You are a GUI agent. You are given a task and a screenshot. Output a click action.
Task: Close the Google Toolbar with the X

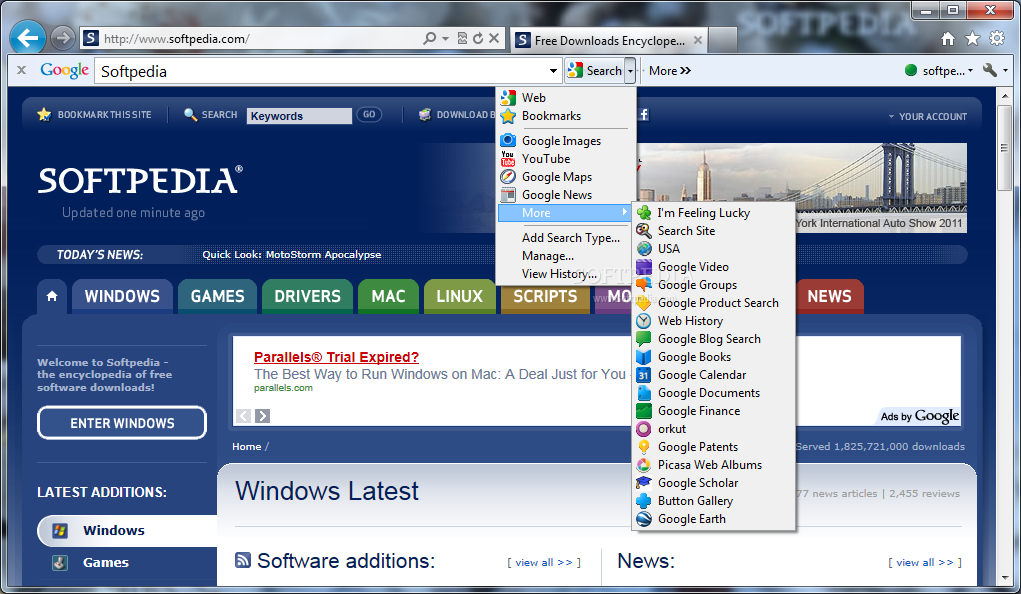pos(21,70)
